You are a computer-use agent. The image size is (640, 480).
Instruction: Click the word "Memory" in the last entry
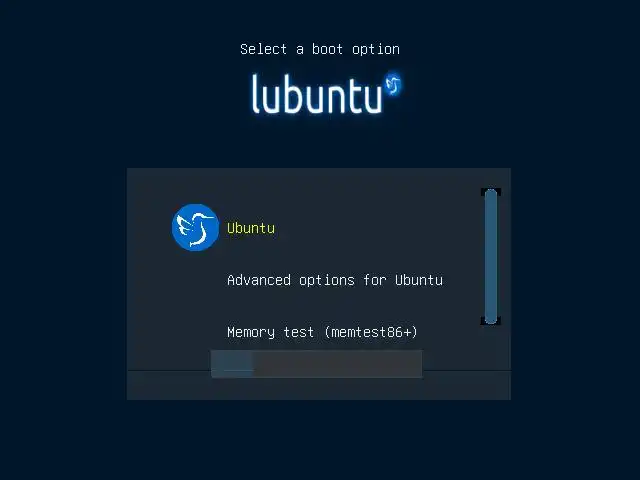click(x=251, y=332)
